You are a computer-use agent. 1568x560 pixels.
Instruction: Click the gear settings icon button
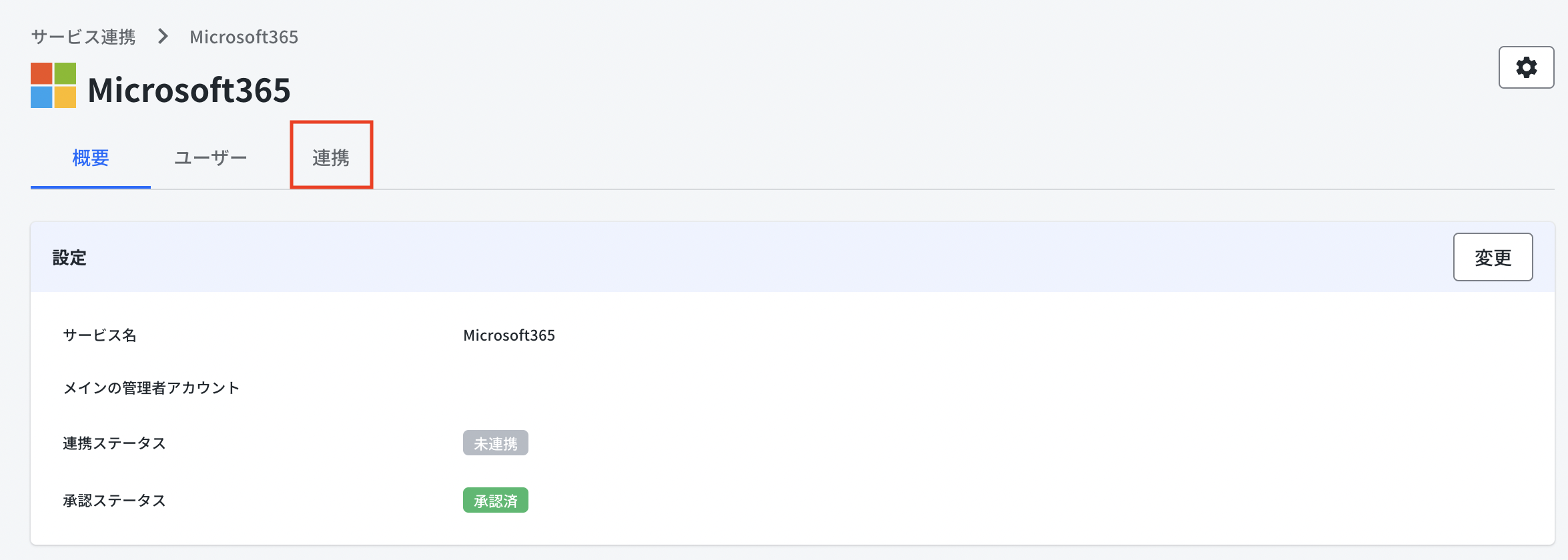(x=1526, y=67)
